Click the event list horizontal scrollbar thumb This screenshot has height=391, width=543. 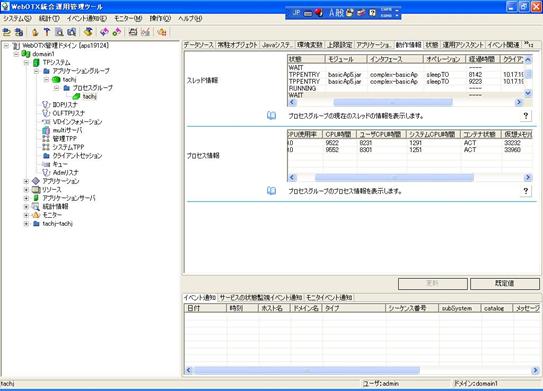(x=307, y=371)
